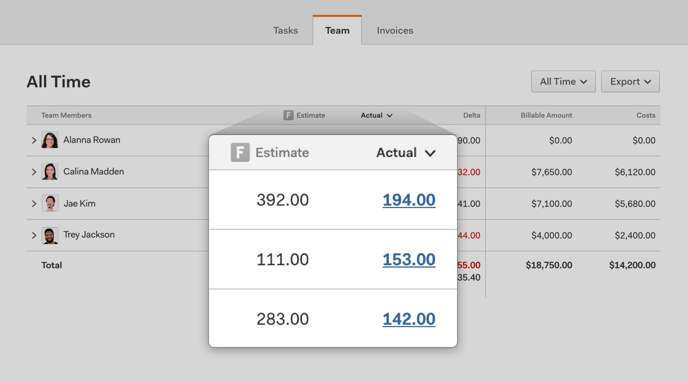Click the Delta column header
Image resolution: width=688 pixels, height=382 pixels.
tap(472, 115)
